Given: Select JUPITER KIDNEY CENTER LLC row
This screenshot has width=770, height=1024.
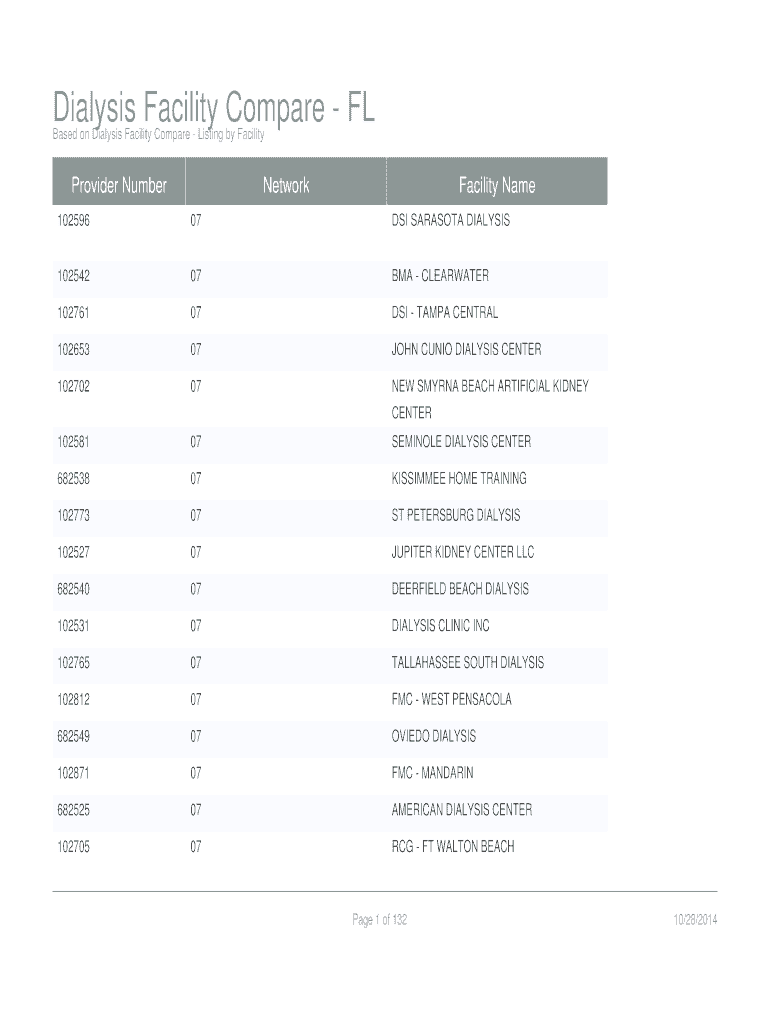Looking at the screenshot, I should click(x=463, y=552).
